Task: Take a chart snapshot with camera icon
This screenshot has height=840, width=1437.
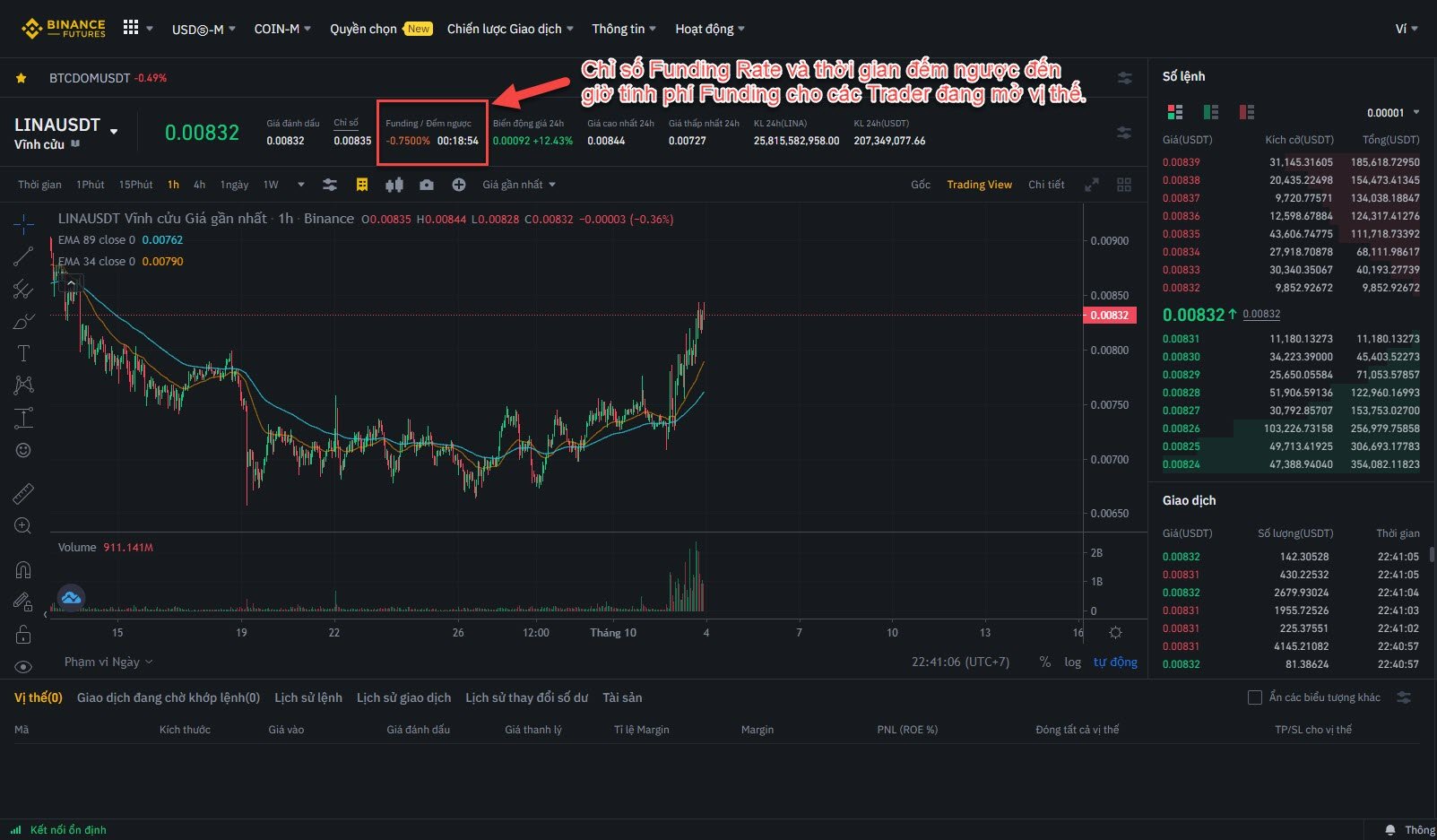Action: tap(427, 185)
